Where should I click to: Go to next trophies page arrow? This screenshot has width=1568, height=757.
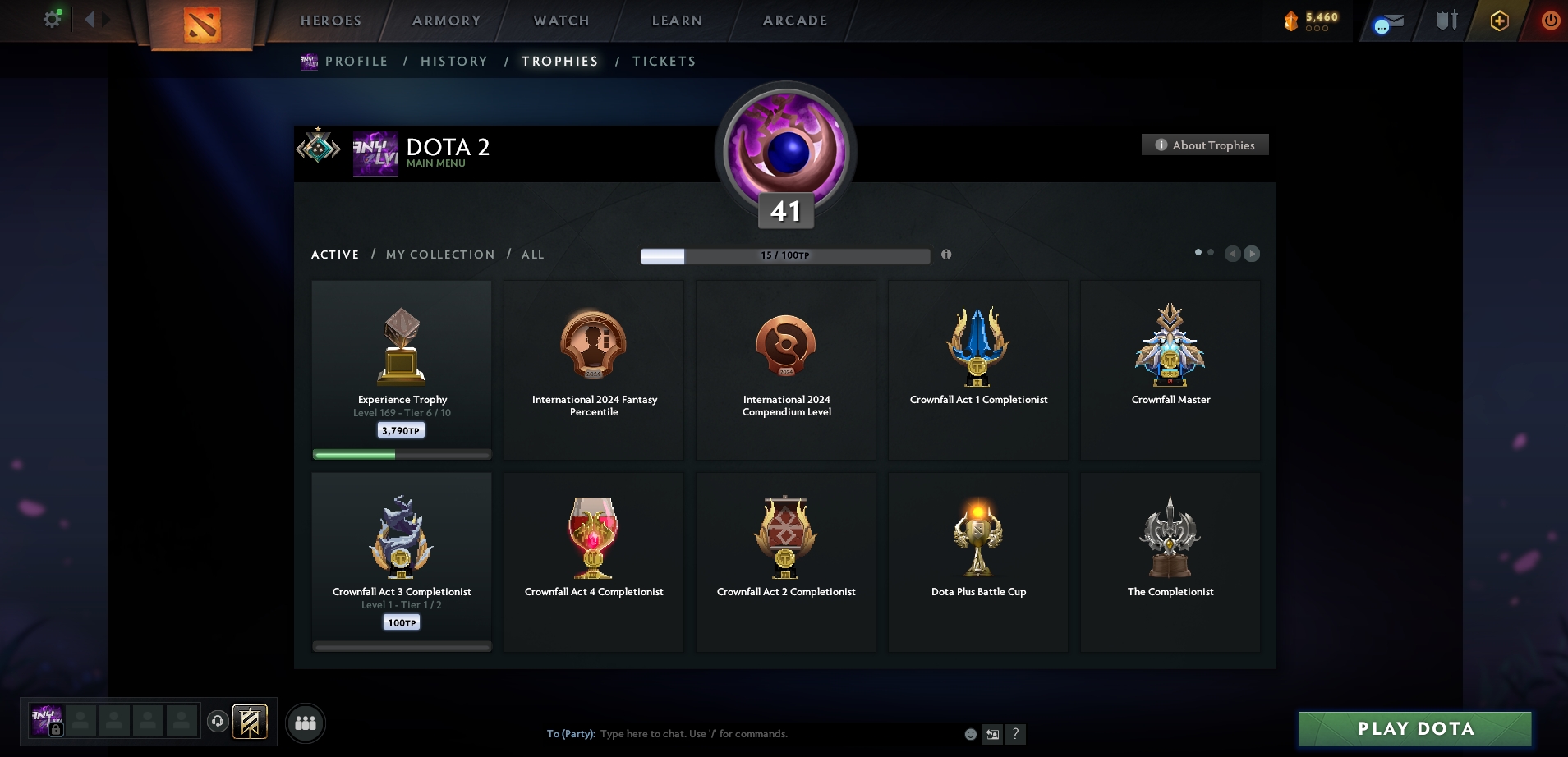click(x=1252, y=254)
